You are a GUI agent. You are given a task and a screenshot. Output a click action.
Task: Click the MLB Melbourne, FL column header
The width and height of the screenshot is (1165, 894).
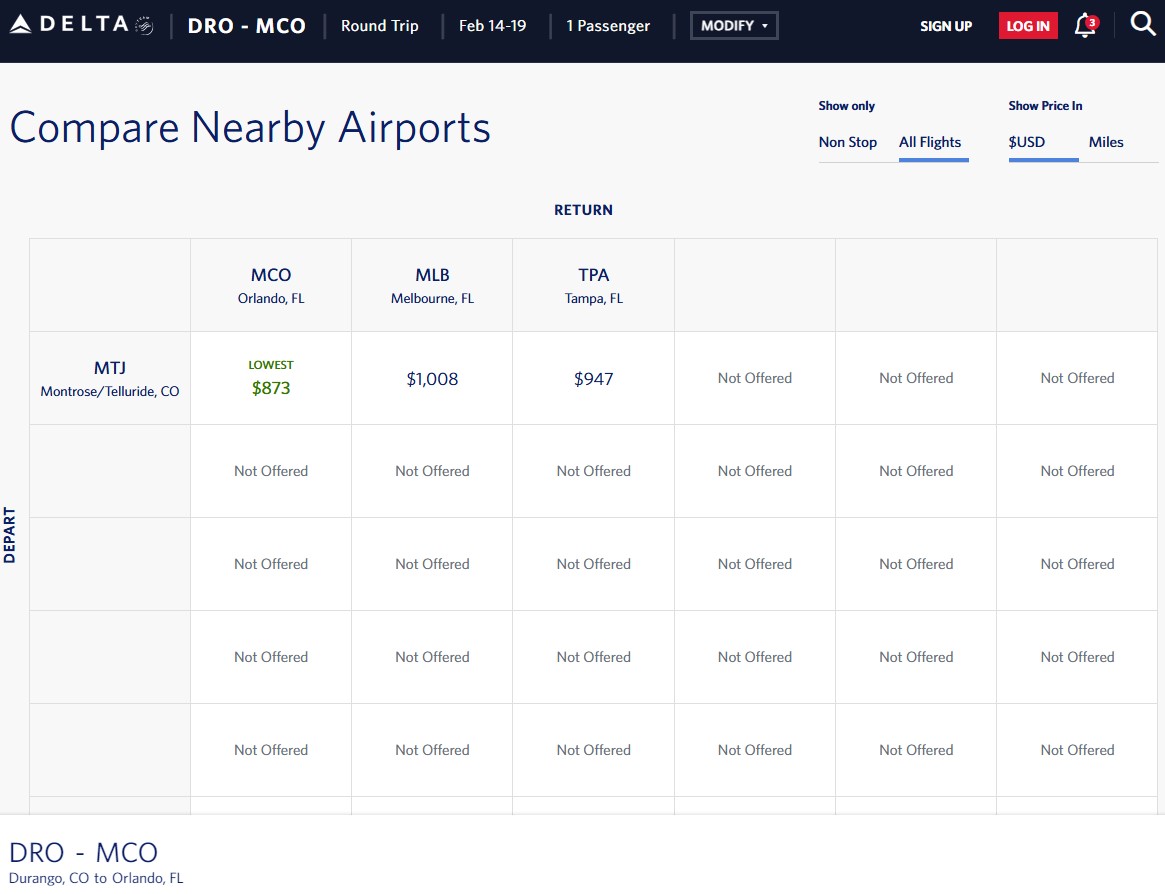pos(432,285)
